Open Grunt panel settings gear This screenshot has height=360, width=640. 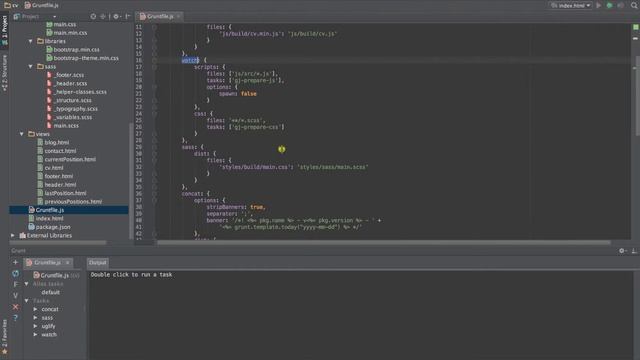[622, 251]
